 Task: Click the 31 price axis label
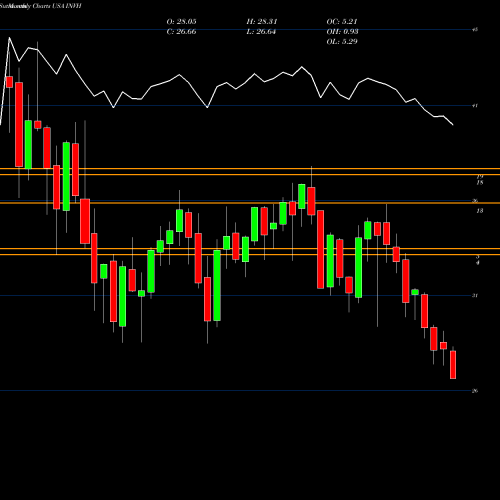pos(475,296)
